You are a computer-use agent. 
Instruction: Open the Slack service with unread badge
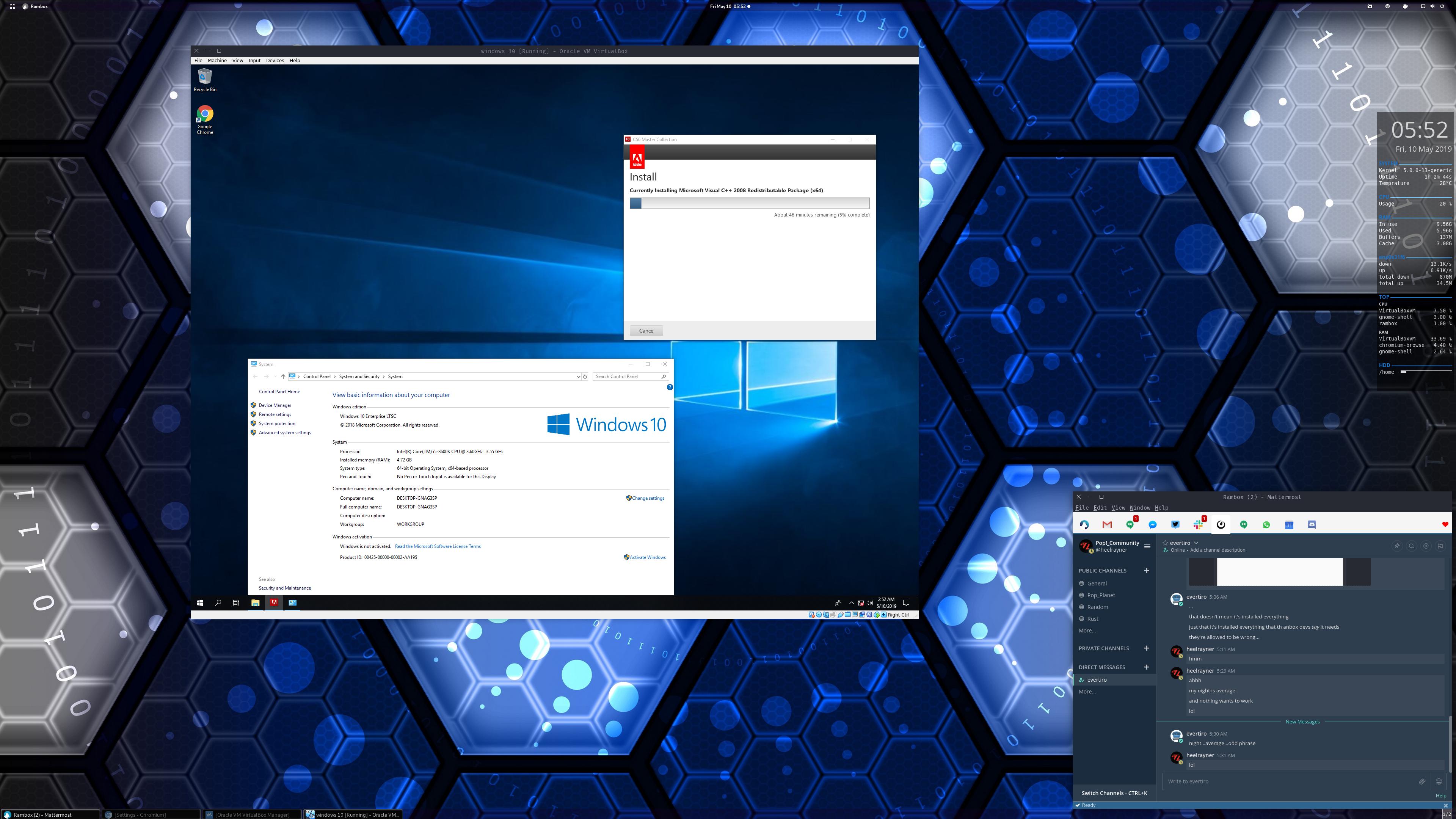1199,524
